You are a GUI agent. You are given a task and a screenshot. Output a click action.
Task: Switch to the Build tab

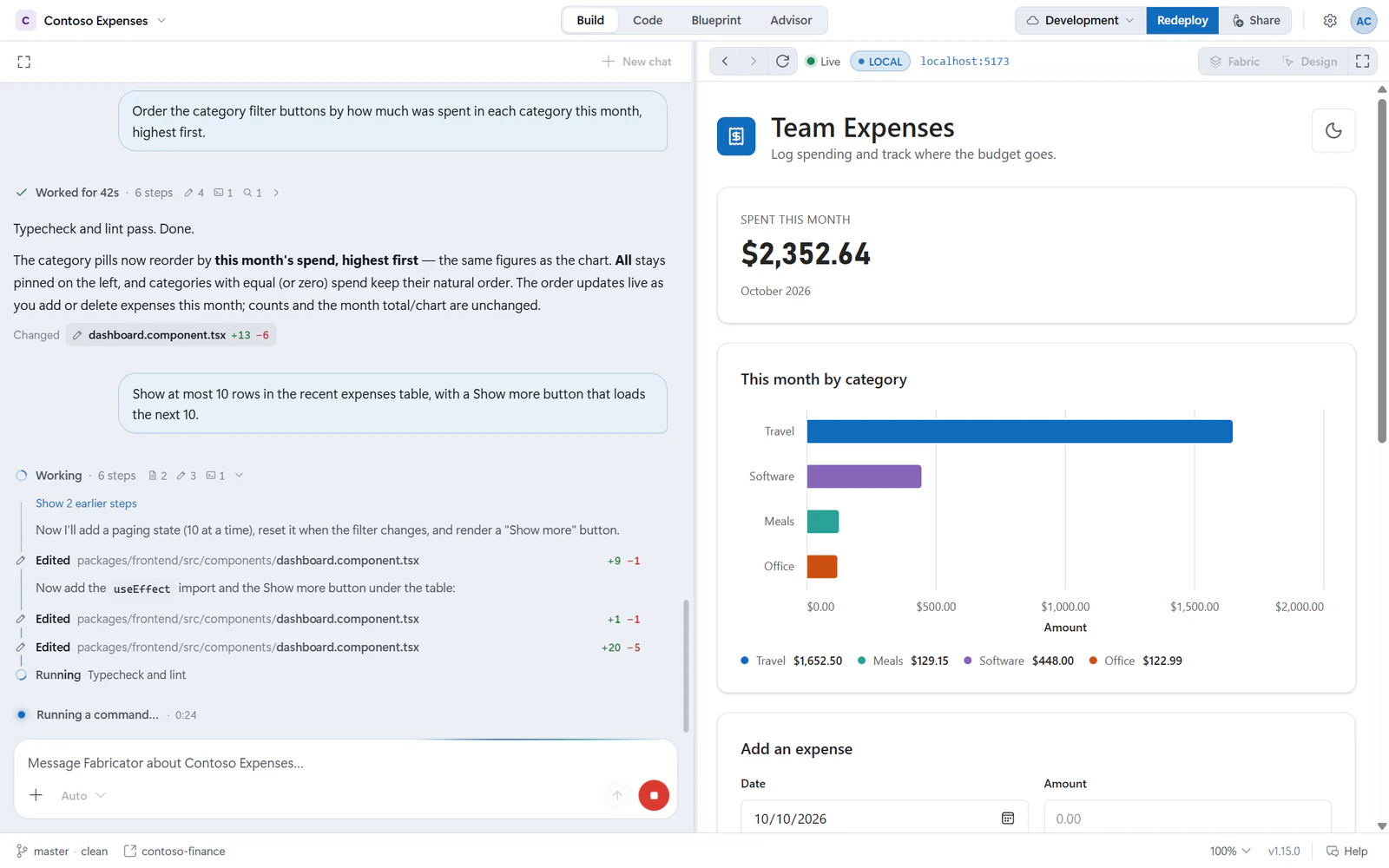[x=590, y=20]
